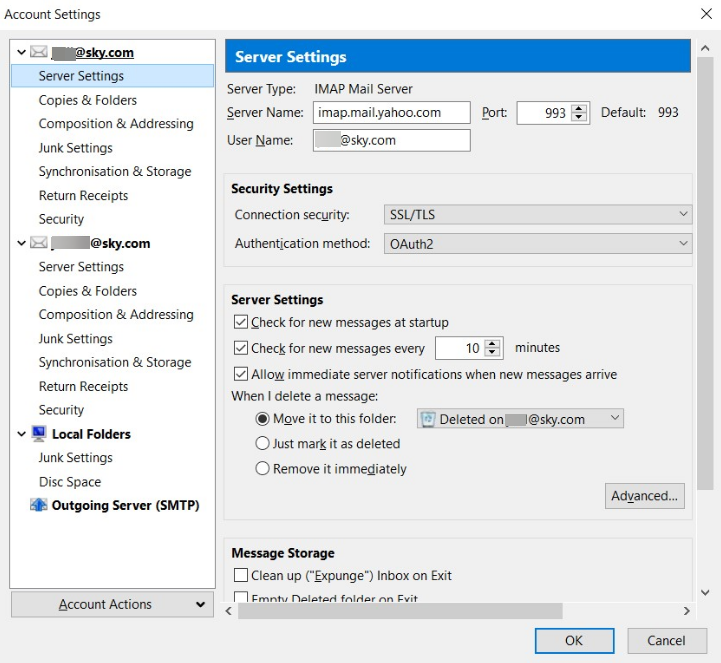Enable Clean up (Expunge) Inbox on Exit

click(x=241, y=576)
